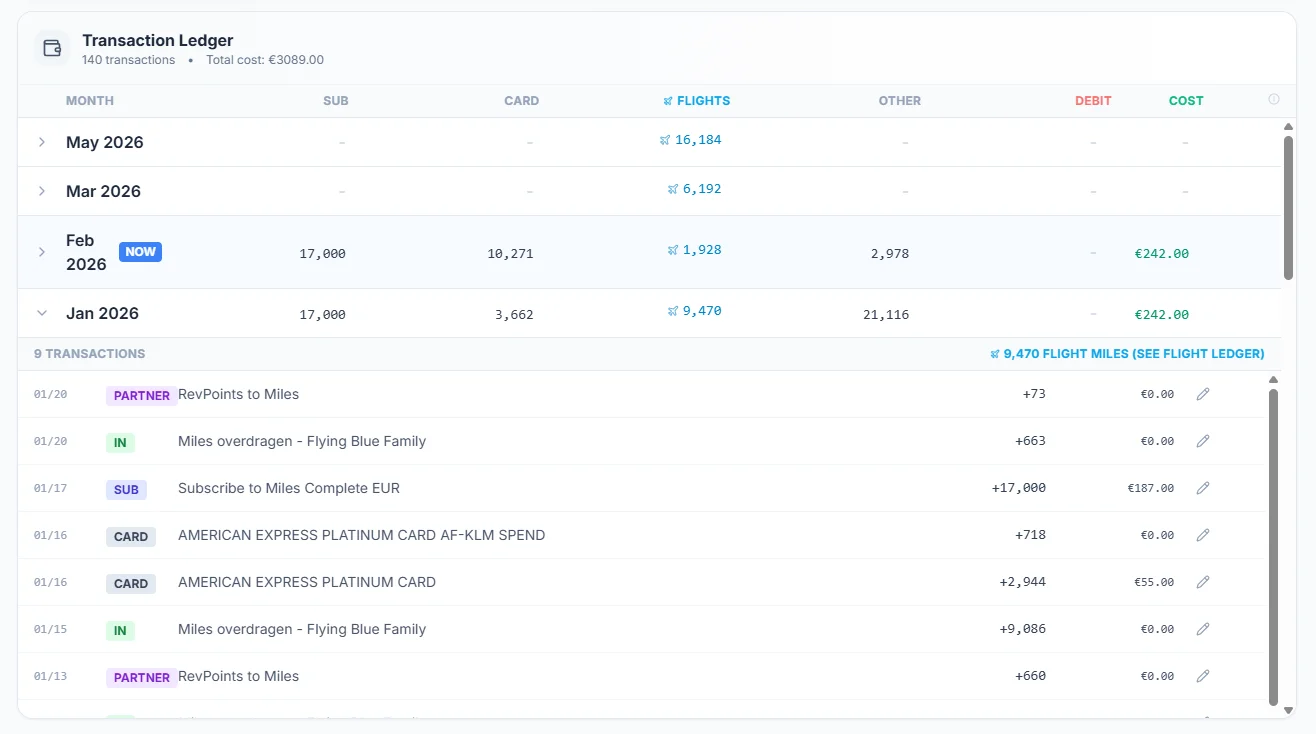Click the wallet icon beside Transaction Ledger title
The height and width of the screenshot is (734, 1316).
point(50,48)
